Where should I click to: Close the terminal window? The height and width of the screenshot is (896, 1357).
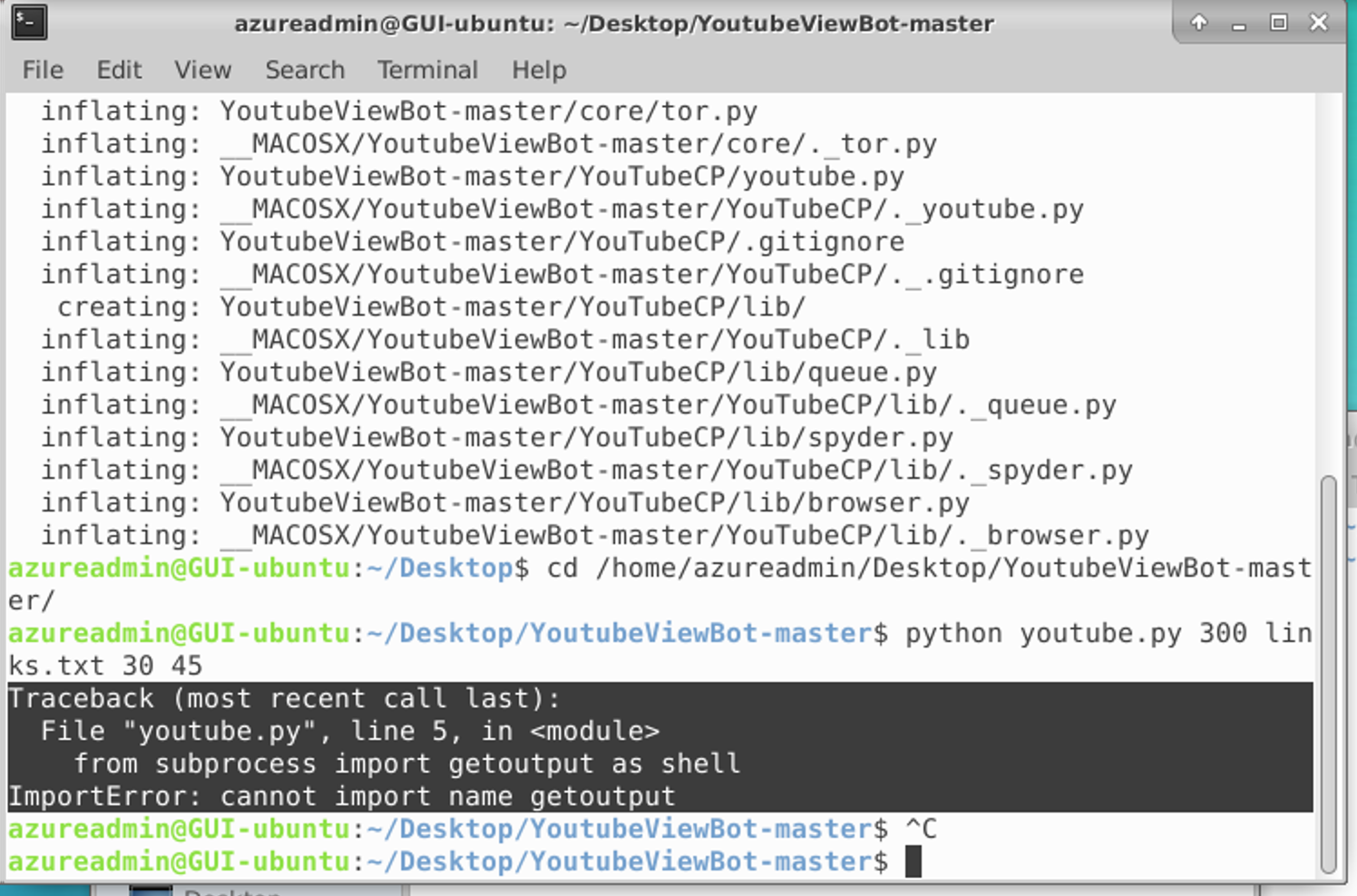pos(1319,23)
